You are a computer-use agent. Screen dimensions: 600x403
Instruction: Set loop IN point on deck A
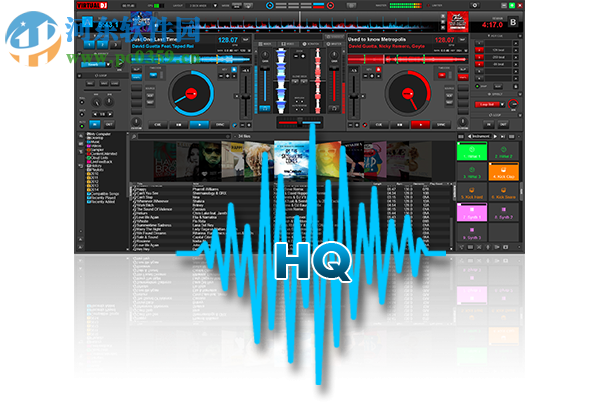coord(95,124)
